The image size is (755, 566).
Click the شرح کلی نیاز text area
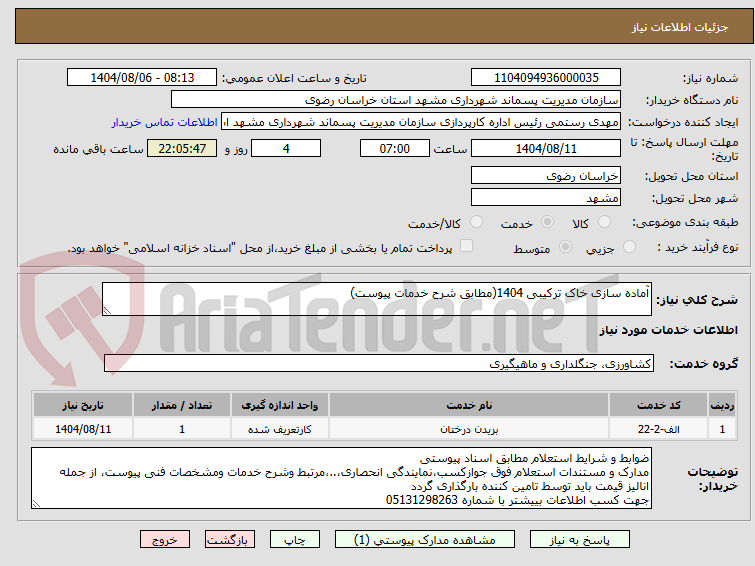pyautogui.click(x=377, y=299)
